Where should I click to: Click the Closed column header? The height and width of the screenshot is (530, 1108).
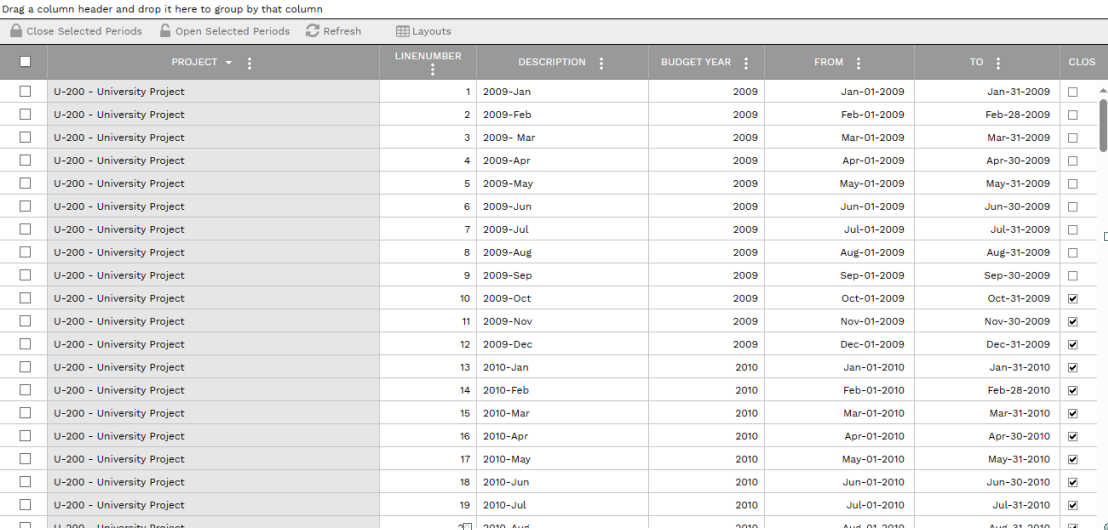pos(1081,62)
